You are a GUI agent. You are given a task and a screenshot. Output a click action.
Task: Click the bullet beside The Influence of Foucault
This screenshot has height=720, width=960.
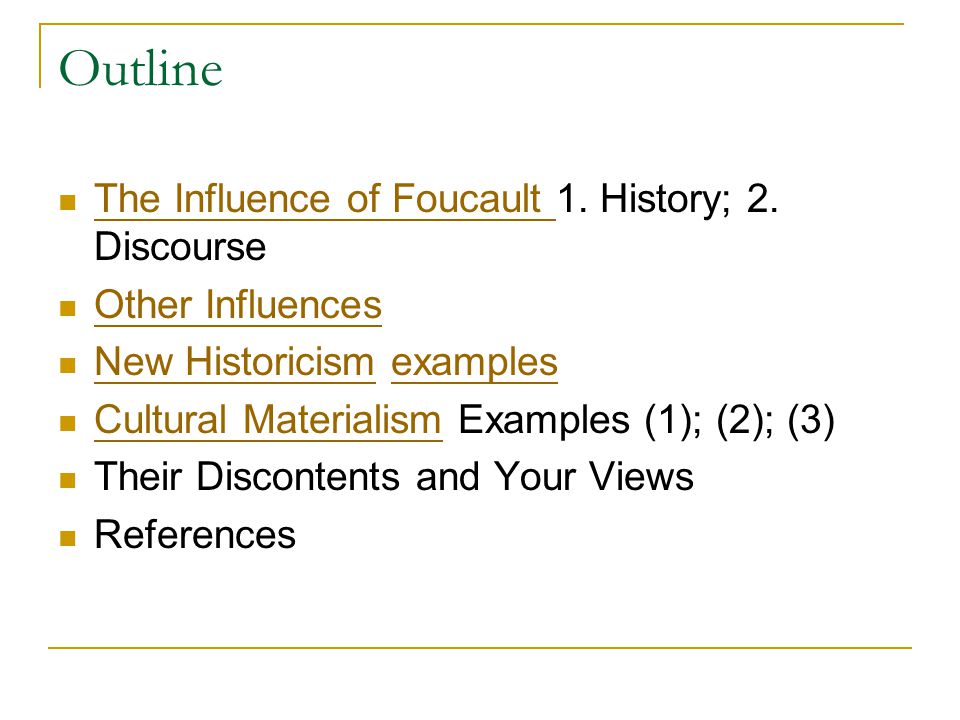(x=68, y=202)
